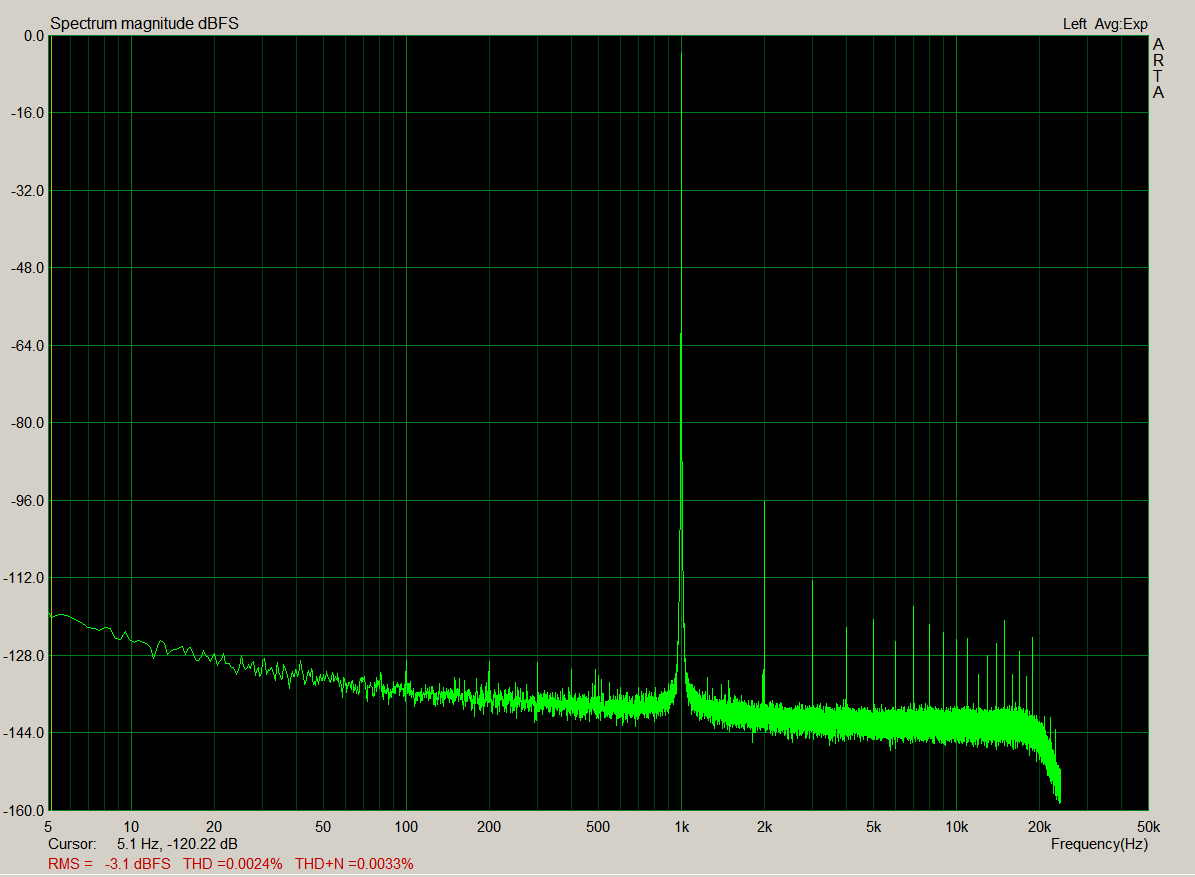Click the '-32.0' y-axis label
Image resolution: width=1195 pixels, height=877 pixels.
(27, 190)
